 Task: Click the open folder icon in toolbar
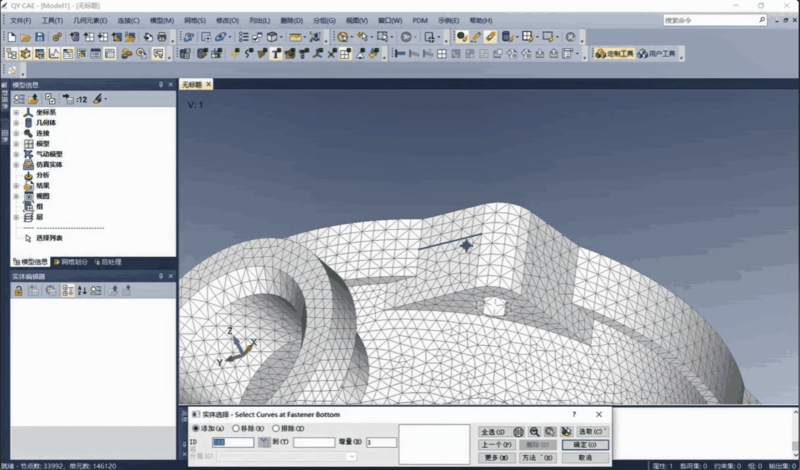pyautogui.click(x=25, y=37)
